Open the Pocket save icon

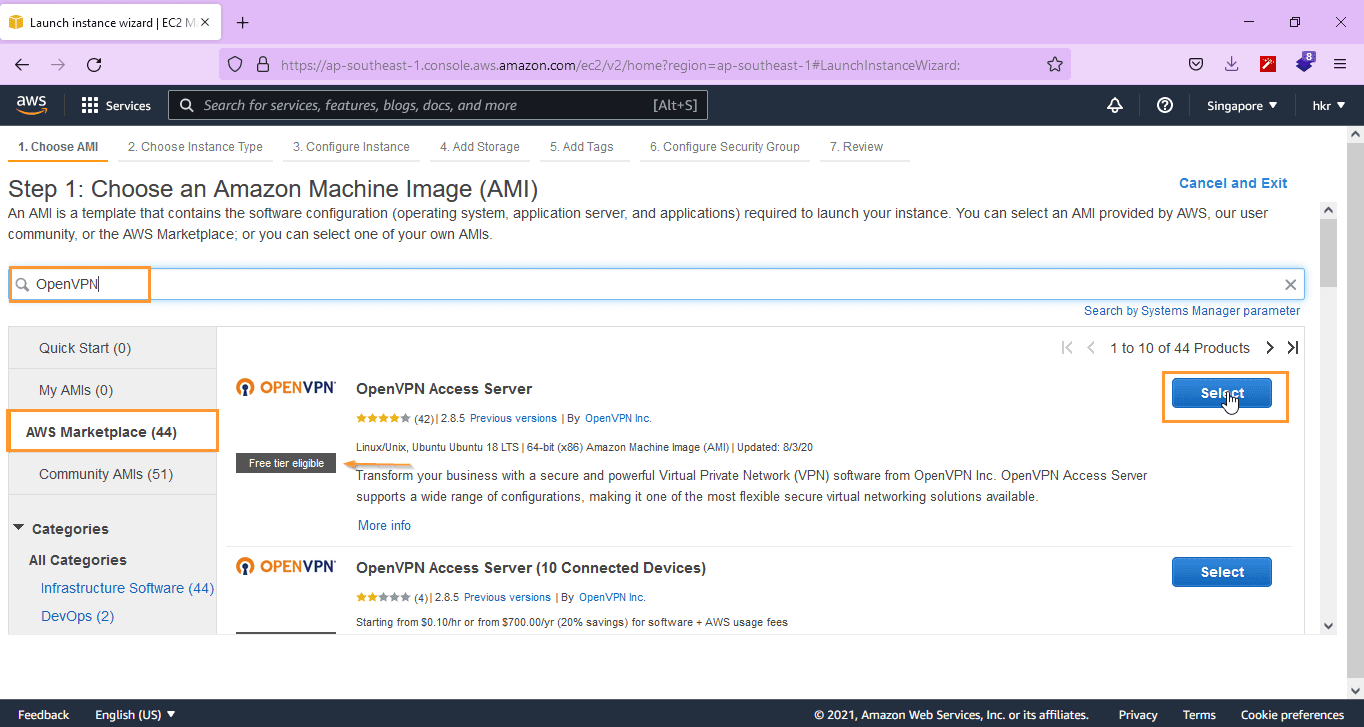[x=1195, y=64]
